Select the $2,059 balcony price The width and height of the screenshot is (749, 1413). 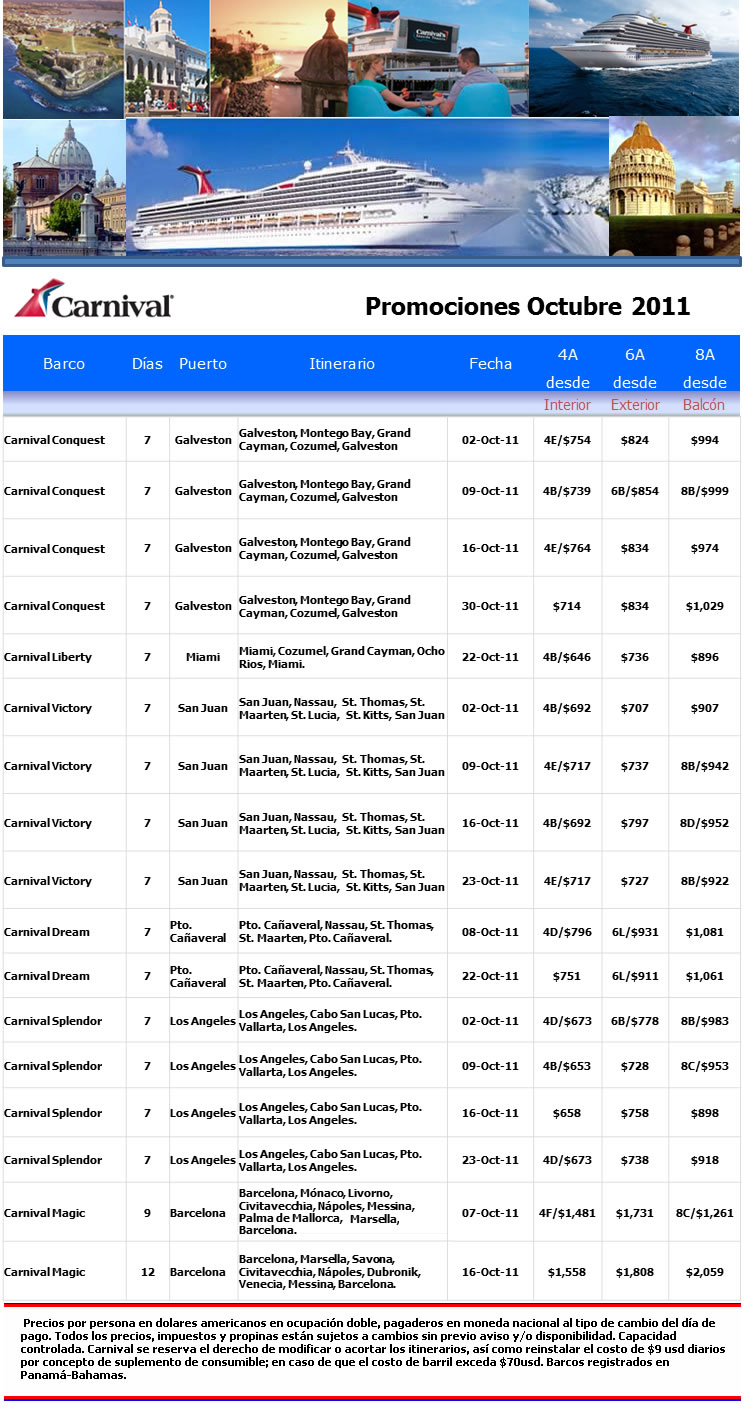pos(705,1272)
